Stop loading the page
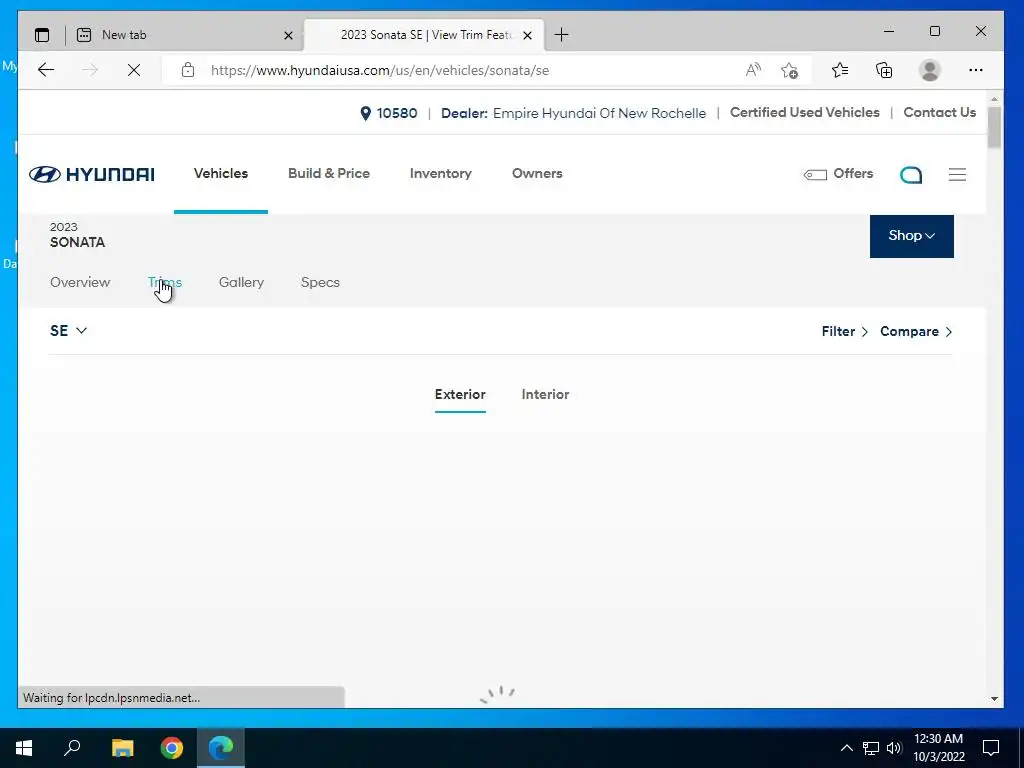 click(x=134, y=70)
